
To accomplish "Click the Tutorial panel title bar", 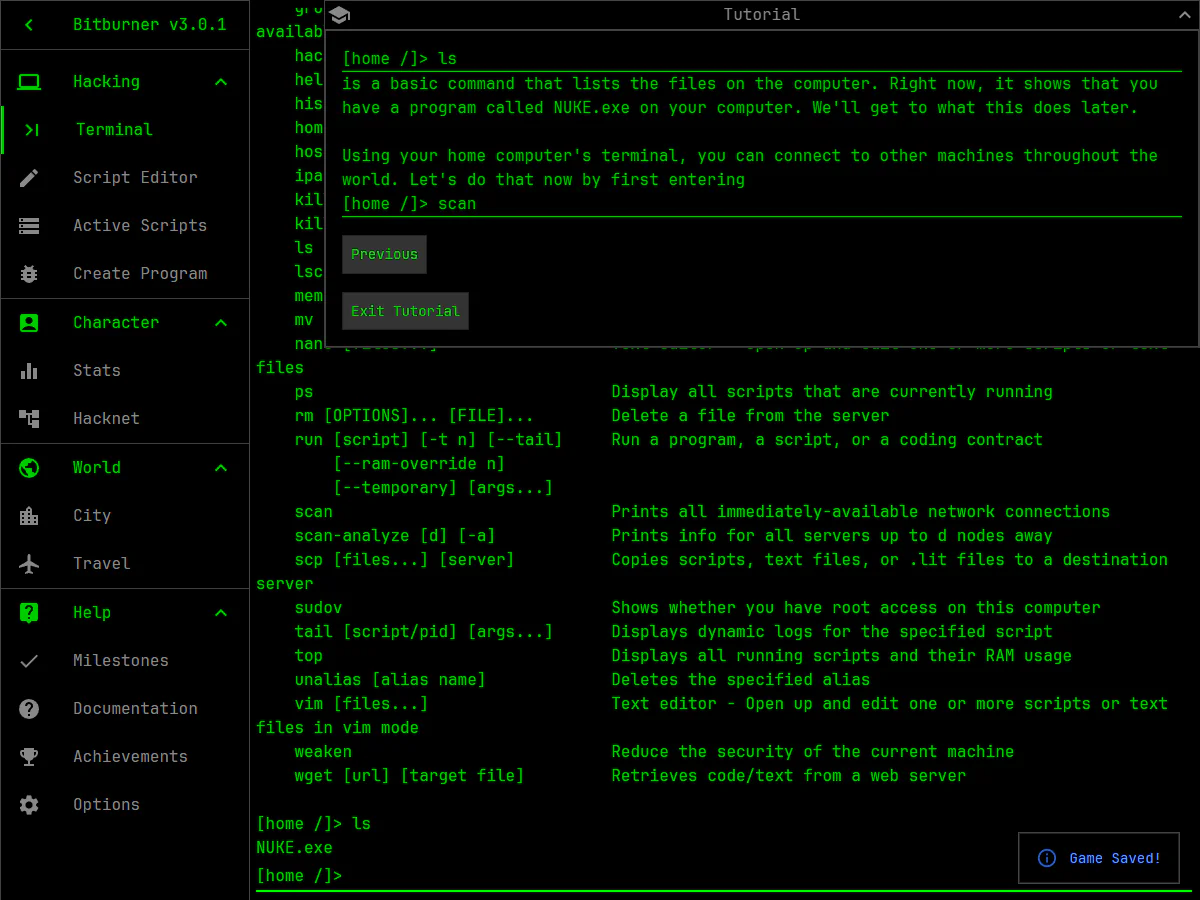I will pyautogui.click(x=762, y=14).
